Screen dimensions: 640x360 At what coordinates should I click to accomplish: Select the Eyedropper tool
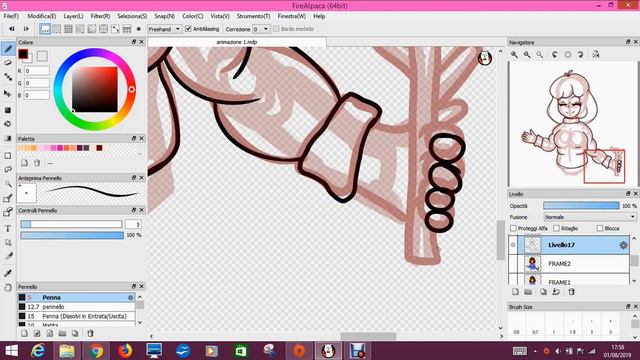pos(8,273)
